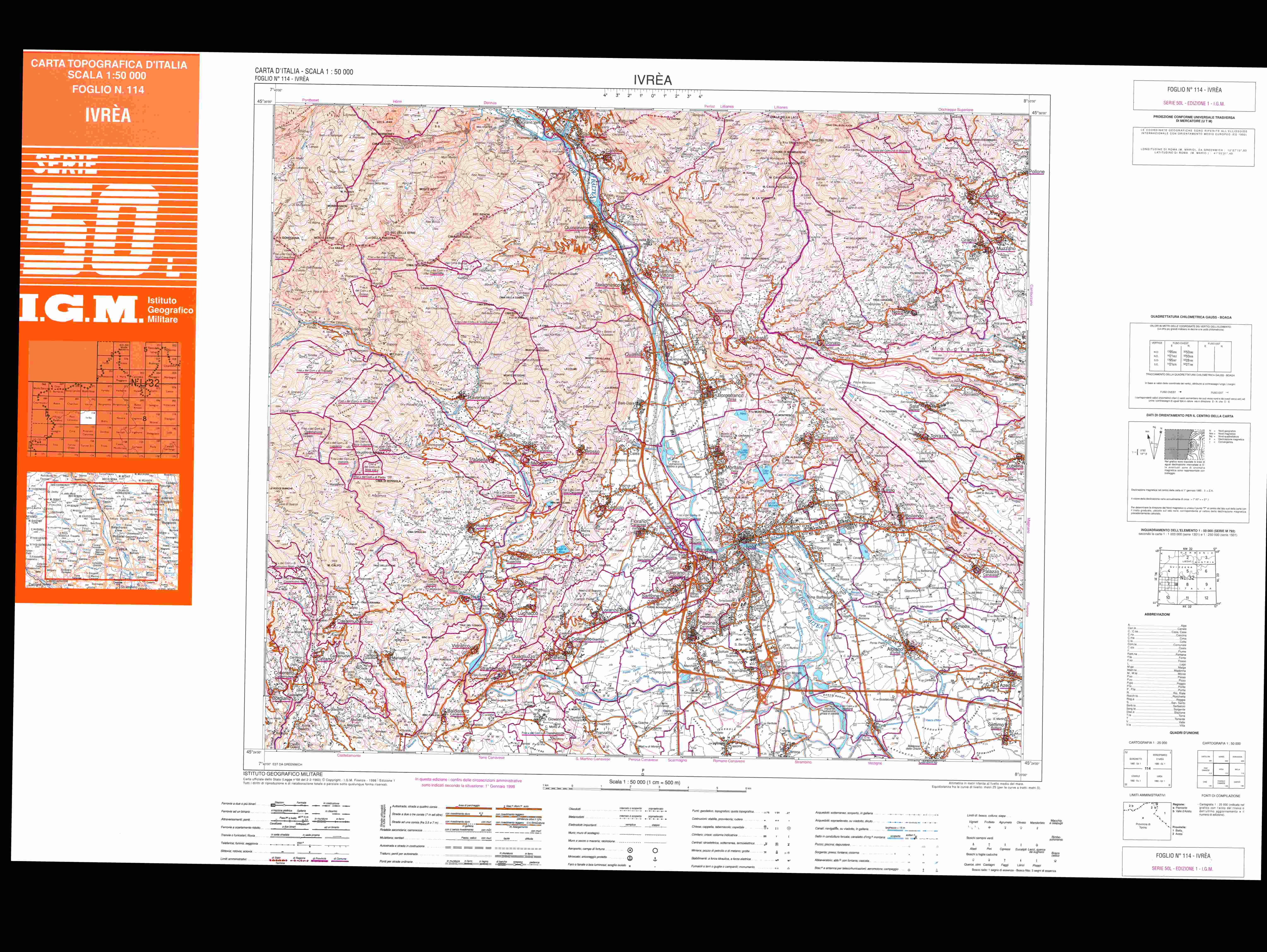
Task: Click the place name "Muzzano" on the map
Action: coord(1006,249)
